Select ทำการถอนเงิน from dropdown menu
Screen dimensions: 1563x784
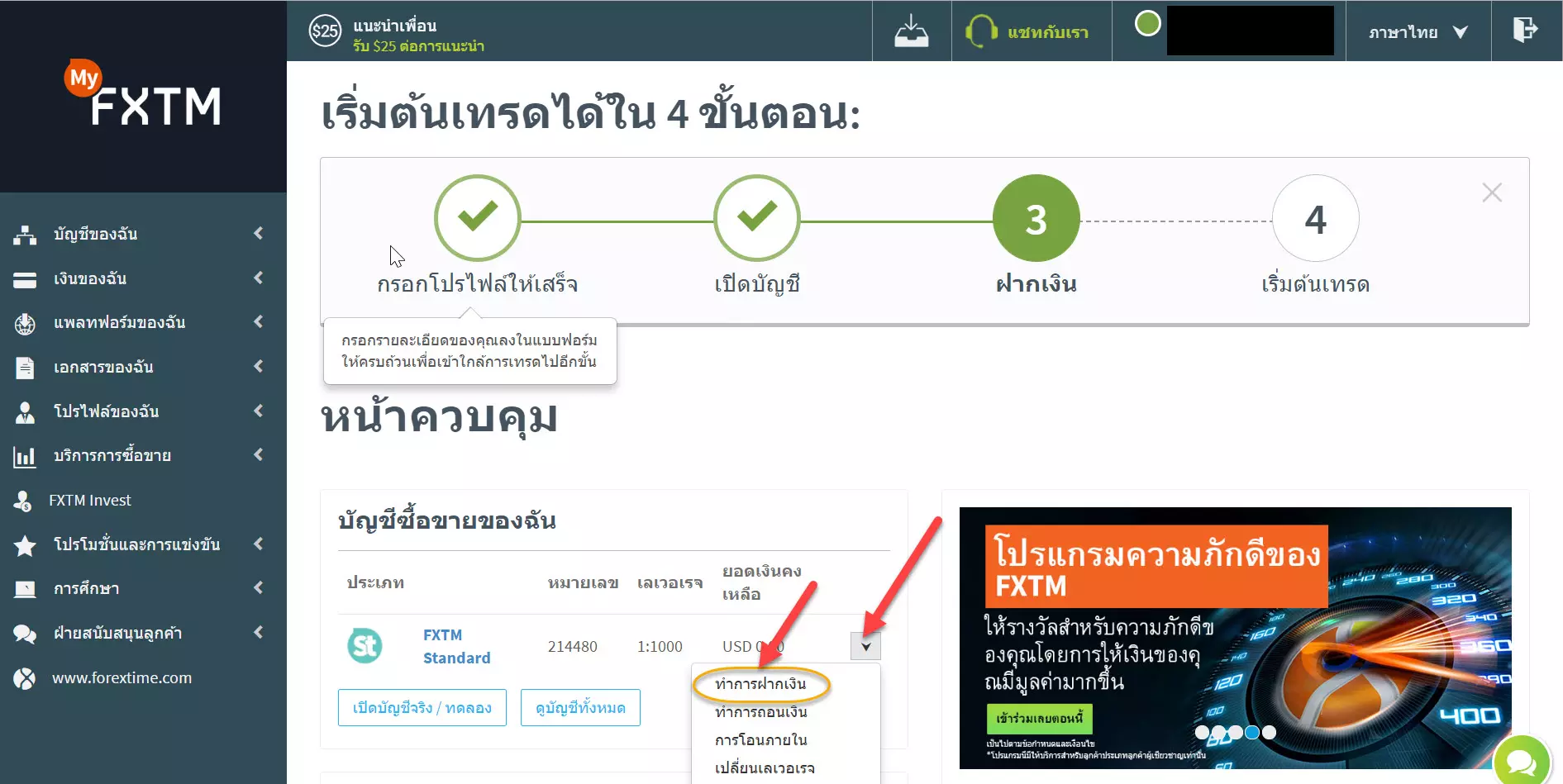click(x=760, y=712)
